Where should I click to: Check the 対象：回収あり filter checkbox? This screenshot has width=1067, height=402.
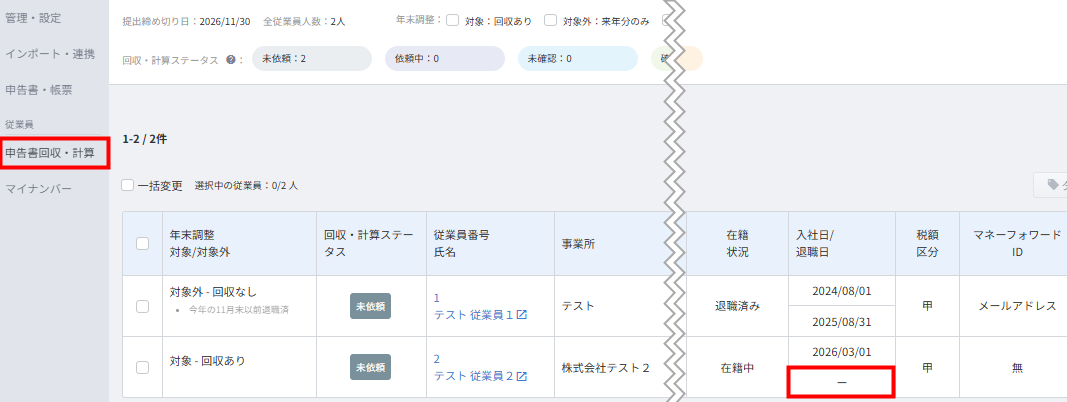(453, 20)
